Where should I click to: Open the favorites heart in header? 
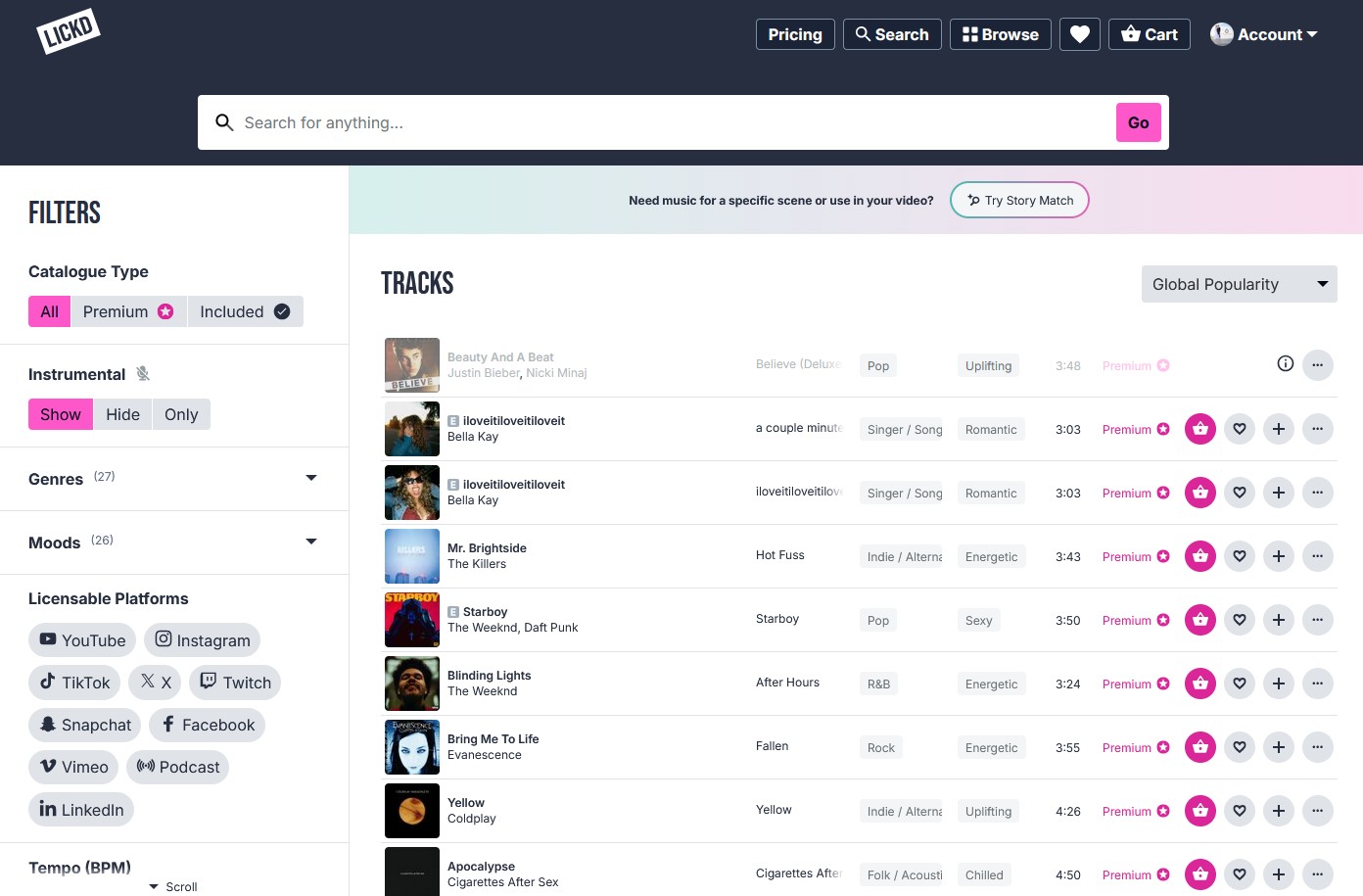tap(1080, 34)
